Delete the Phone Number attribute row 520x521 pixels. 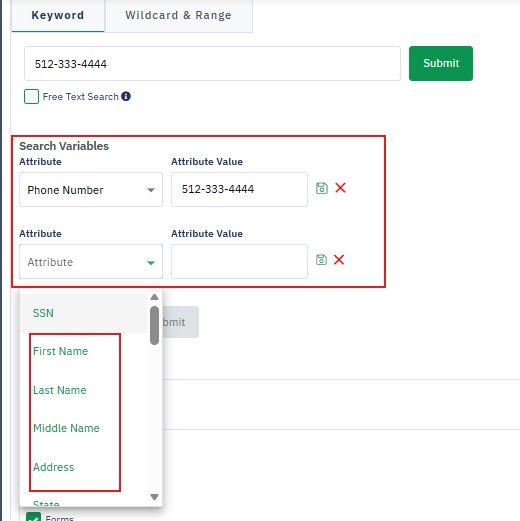(x=340, y=188)
